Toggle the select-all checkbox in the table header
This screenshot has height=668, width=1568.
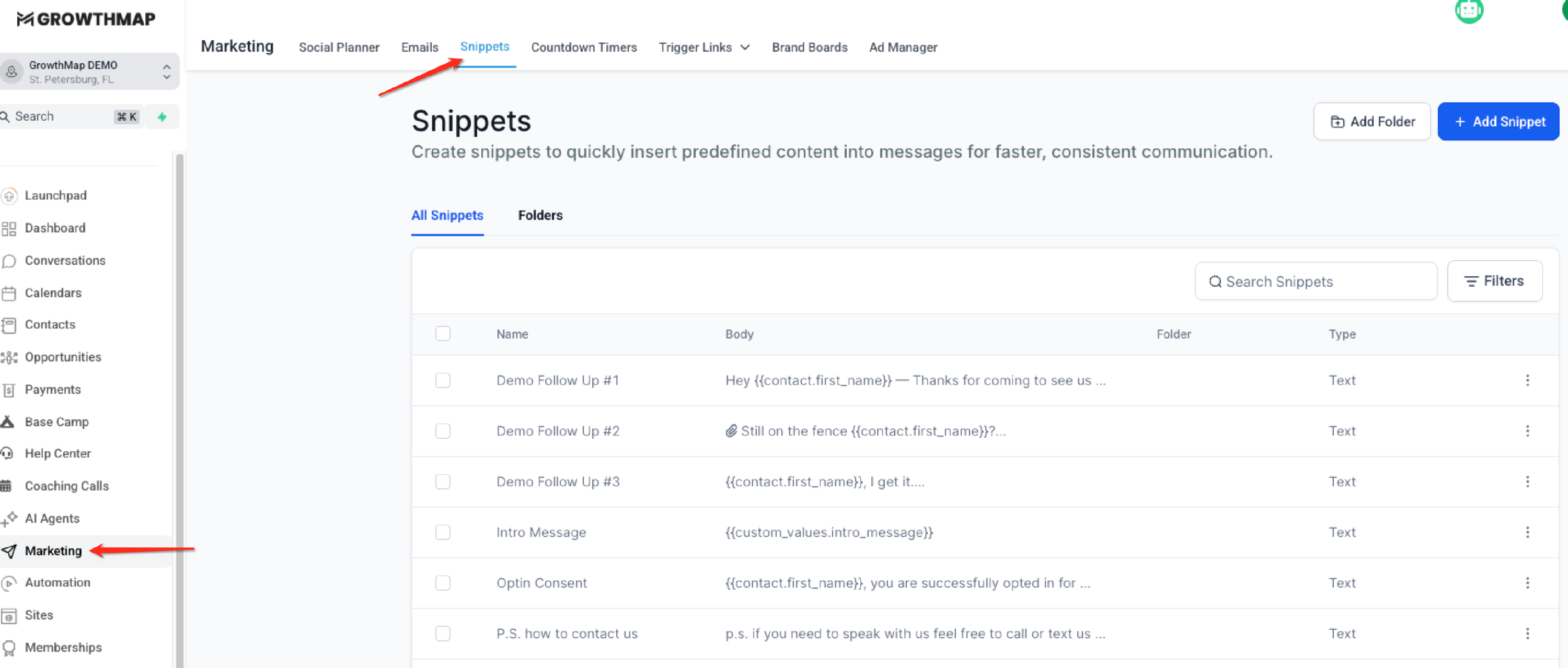click(x=443, y=334)
